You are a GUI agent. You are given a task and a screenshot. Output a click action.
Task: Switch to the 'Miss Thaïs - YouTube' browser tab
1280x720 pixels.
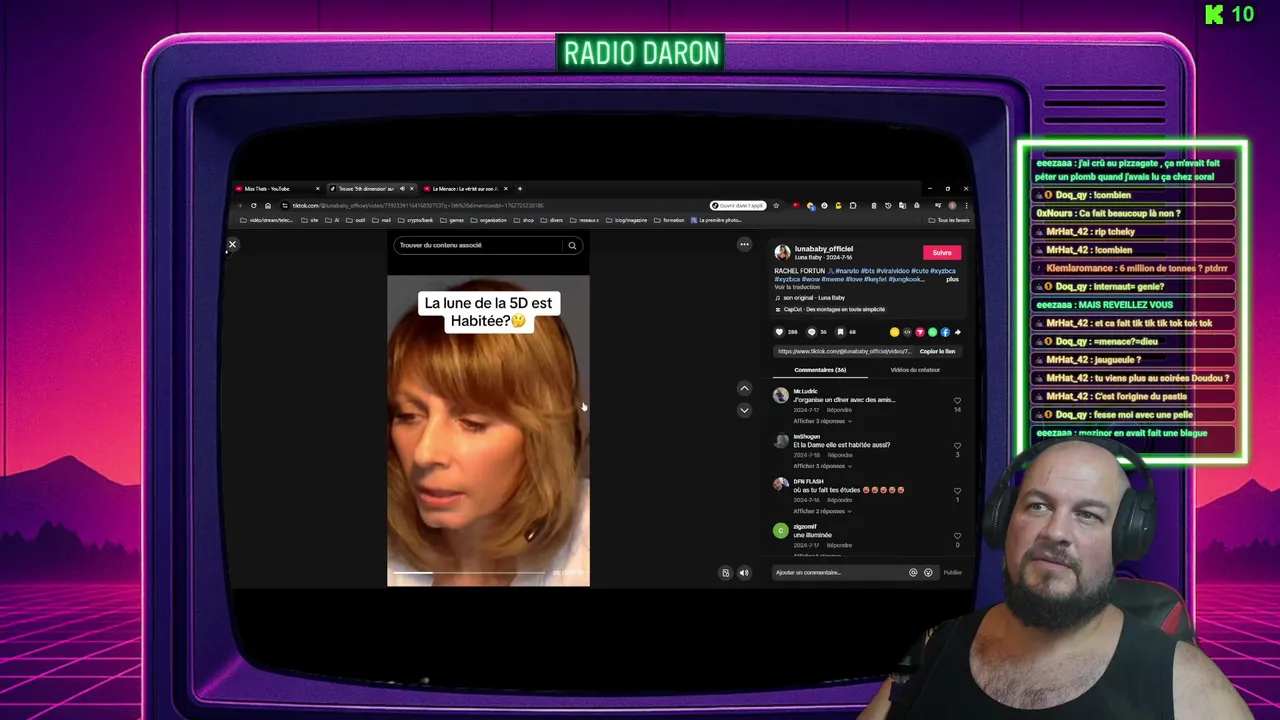(x=275, y=189)
